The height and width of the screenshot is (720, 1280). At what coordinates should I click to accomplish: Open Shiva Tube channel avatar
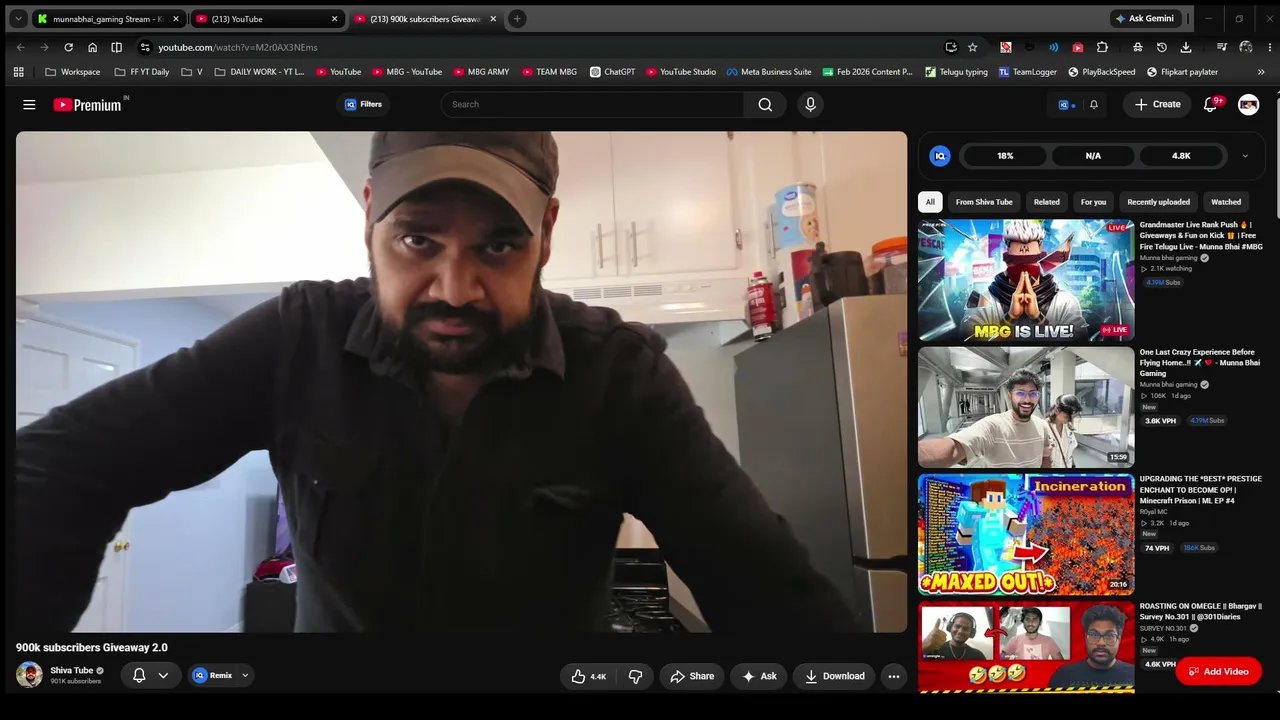pos(29,675)
